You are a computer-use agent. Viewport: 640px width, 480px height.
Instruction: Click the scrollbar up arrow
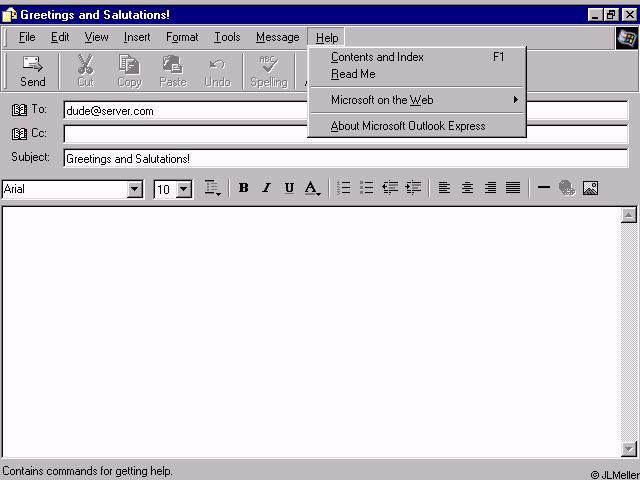(x=629, y=215)
